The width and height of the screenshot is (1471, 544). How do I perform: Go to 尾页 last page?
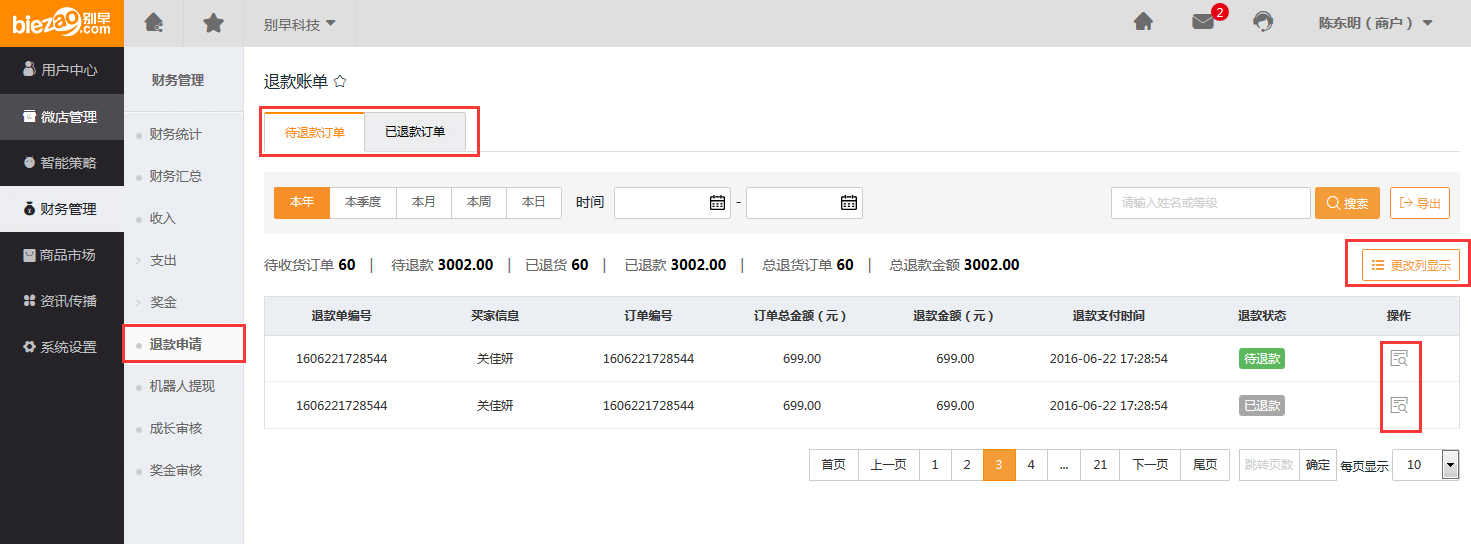point(1205,465)
